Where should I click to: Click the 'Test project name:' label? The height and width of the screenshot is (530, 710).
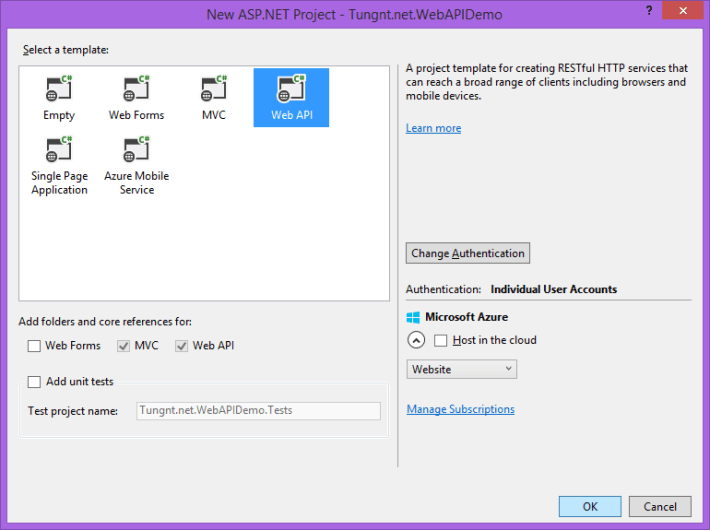[73, 411]
